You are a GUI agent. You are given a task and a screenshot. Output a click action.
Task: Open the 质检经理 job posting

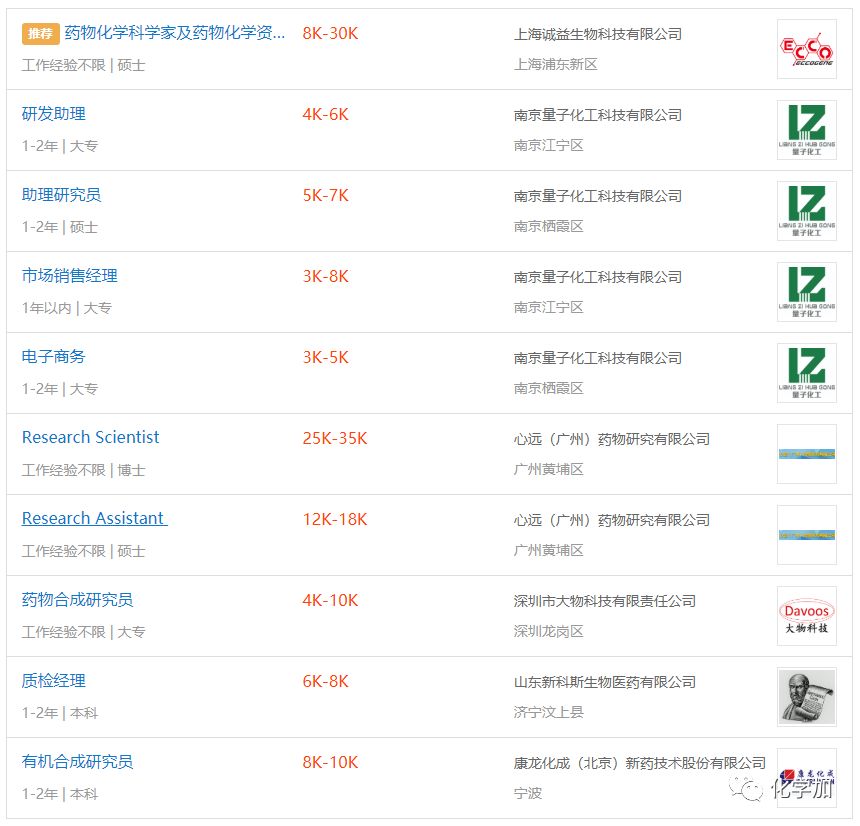[54, 681]
